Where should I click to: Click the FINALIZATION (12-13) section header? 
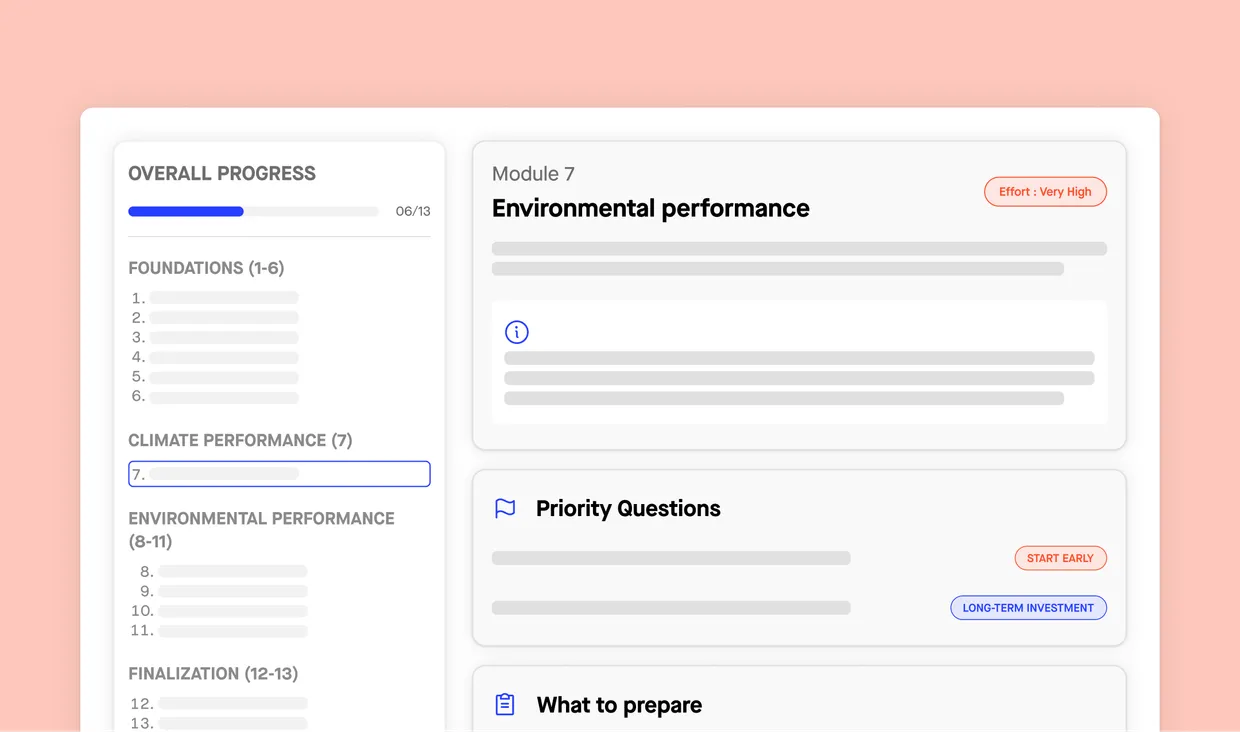tap(213, 674)
